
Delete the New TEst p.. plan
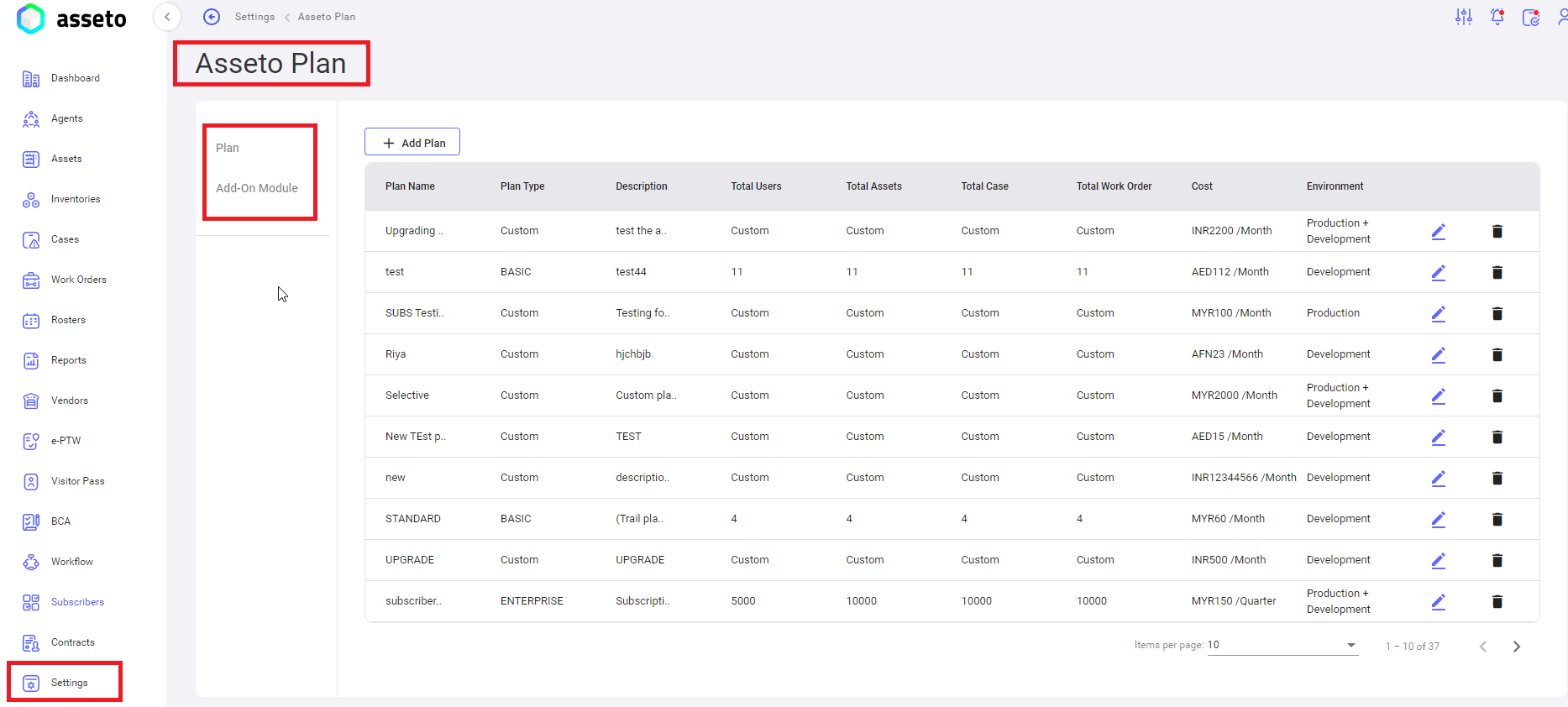point(1497,437)
